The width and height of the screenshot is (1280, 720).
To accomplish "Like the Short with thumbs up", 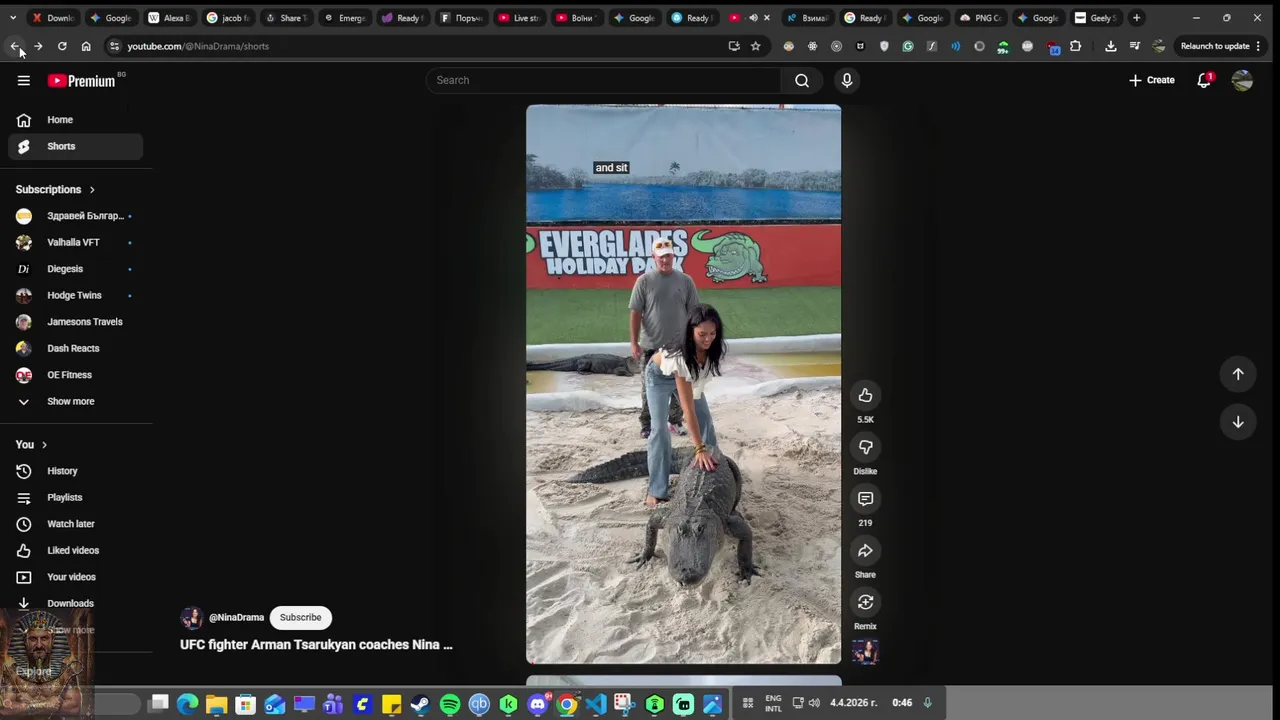I will pos(865,395).
